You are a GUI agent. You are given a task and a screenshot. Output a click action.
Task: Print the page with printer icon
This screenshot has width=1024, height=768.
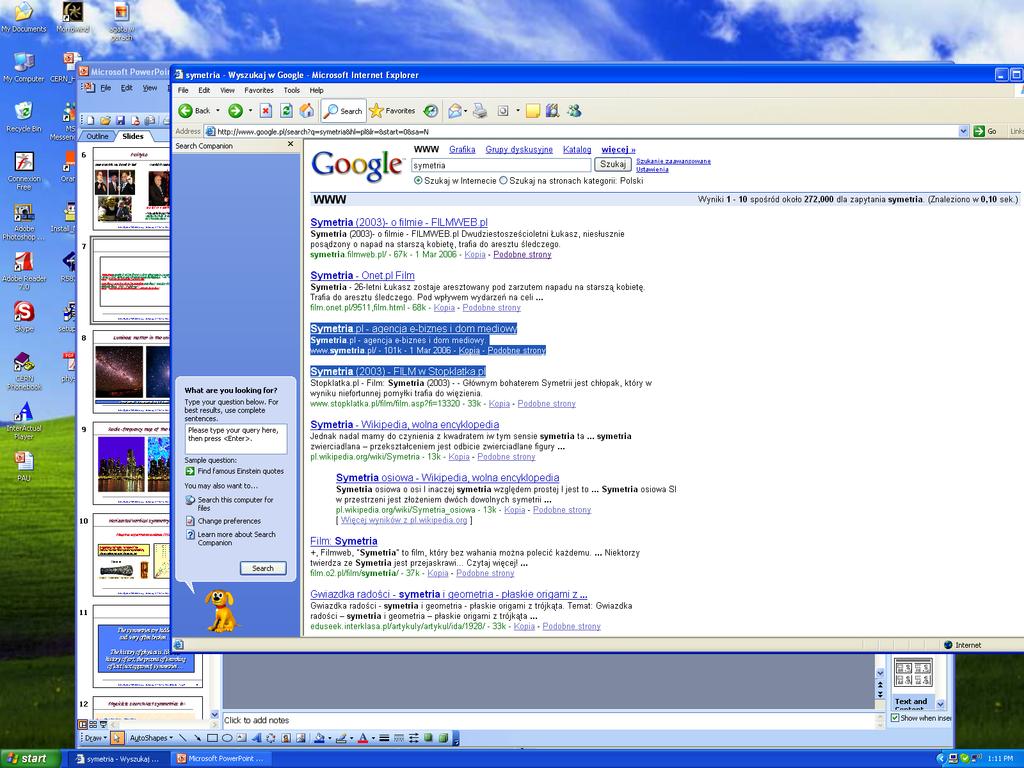pyautogui.click(x=479, y=111)
